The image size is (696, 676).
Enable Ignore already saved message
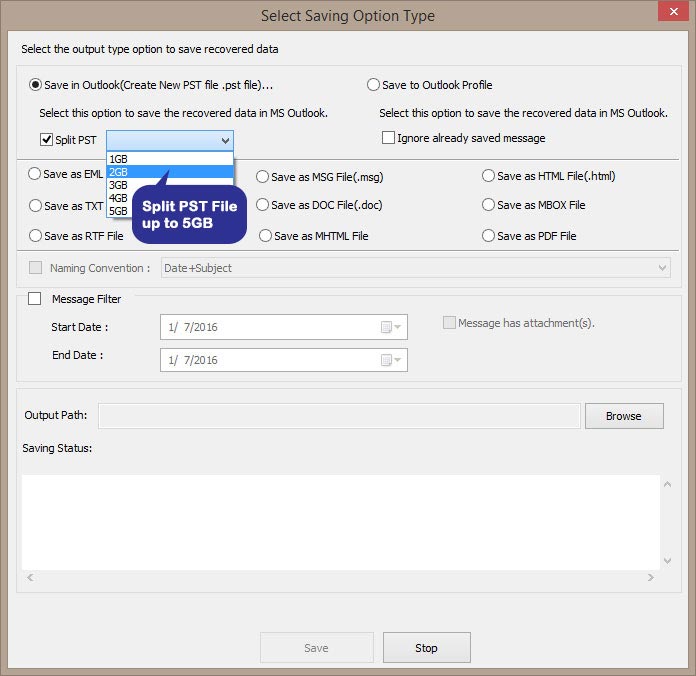389,138
